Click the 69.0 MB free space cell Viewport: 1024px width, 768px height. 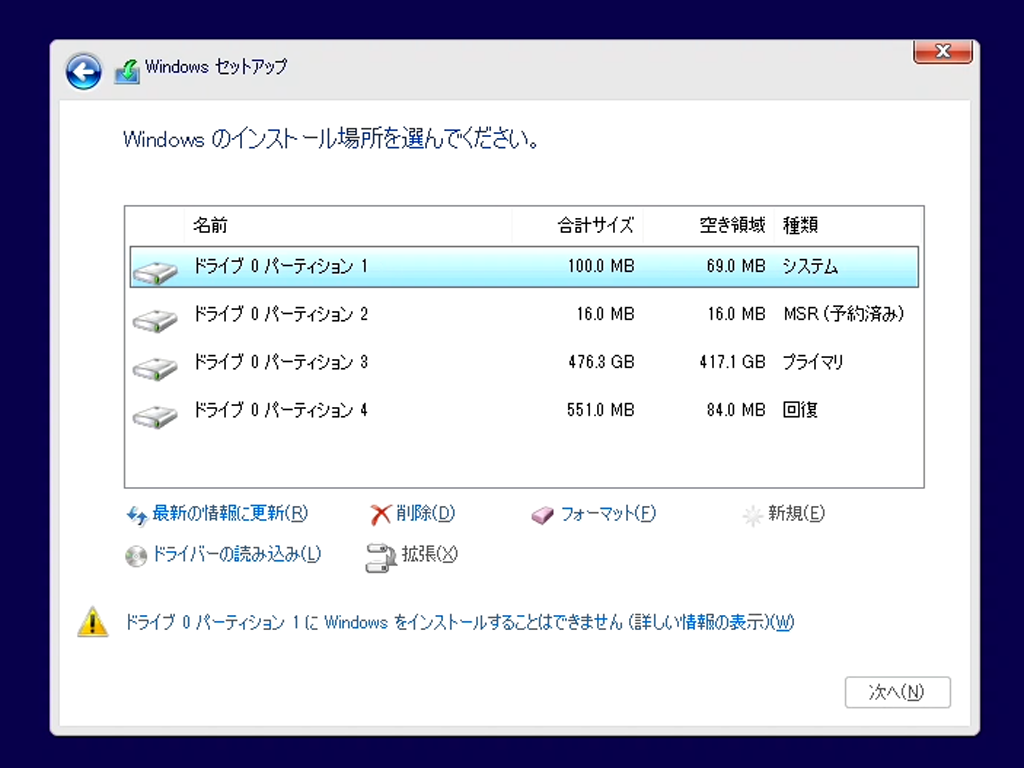(x=735, y=266)
